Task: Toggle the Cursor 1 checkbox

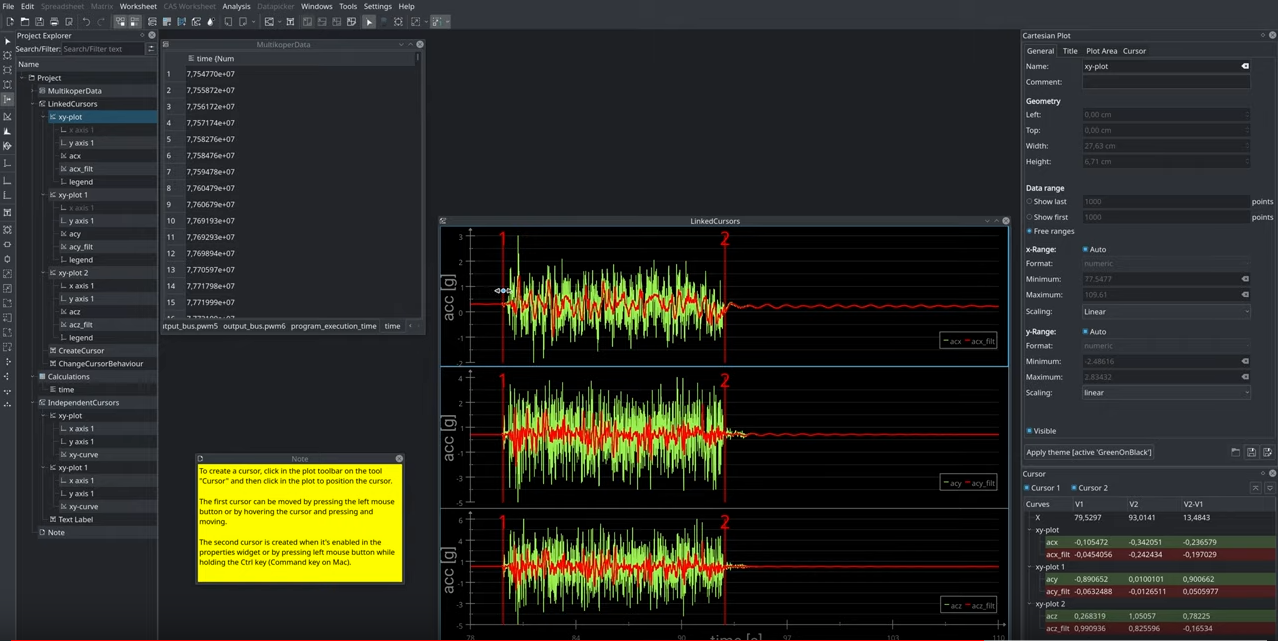Action: click(x=1027, y=488)
